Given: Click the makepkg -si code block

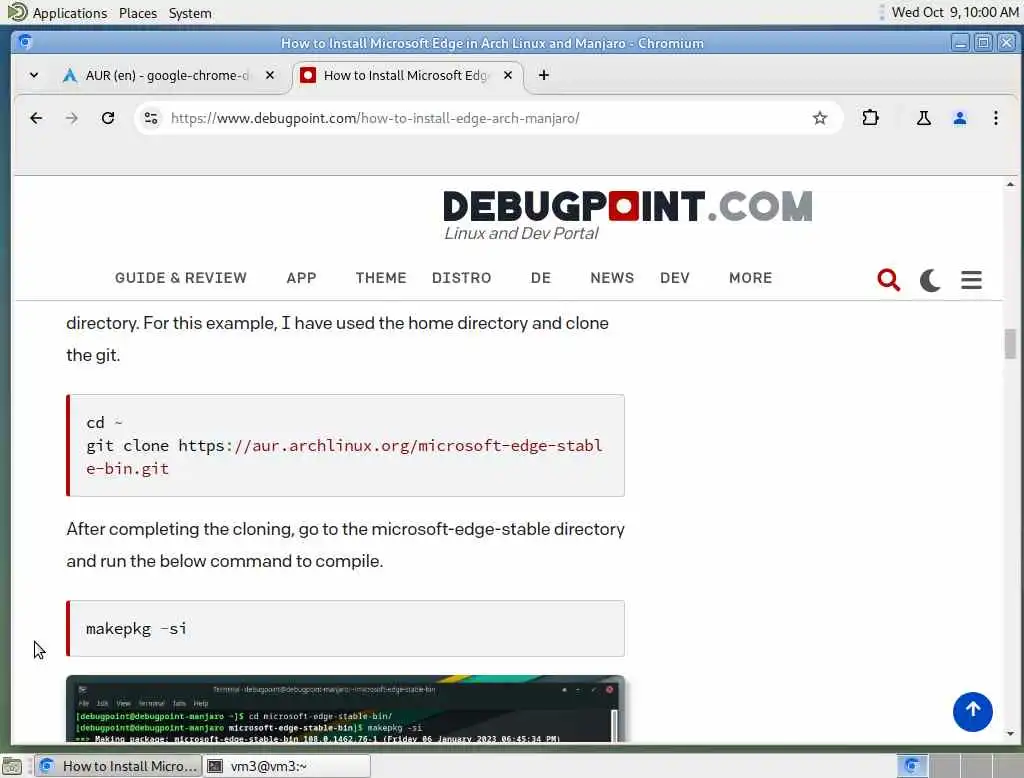Looking at the screenshot, I should (x=345, y=628).
